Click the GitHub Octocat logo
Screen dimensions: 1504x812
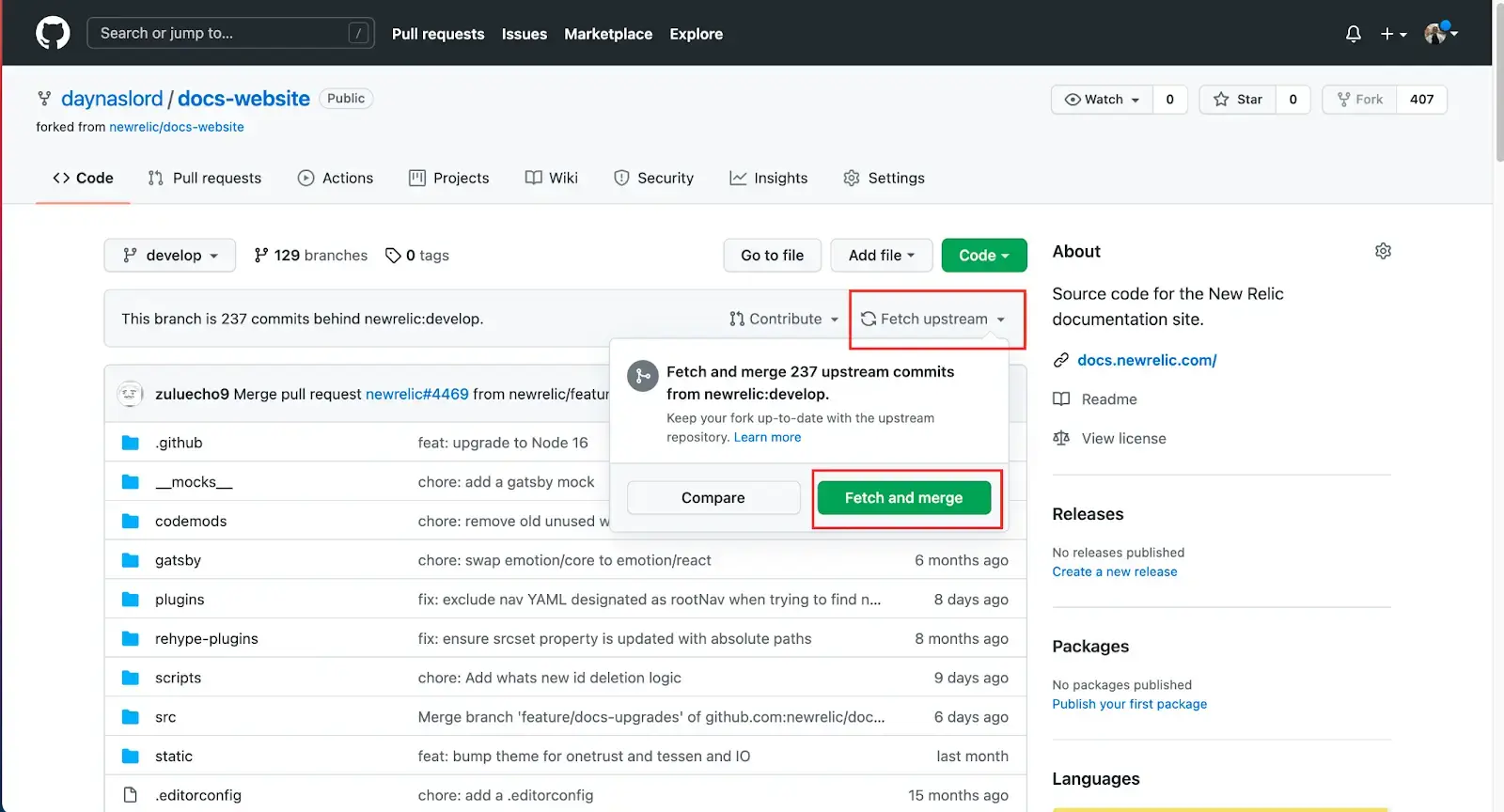click(x=53, y=33)
